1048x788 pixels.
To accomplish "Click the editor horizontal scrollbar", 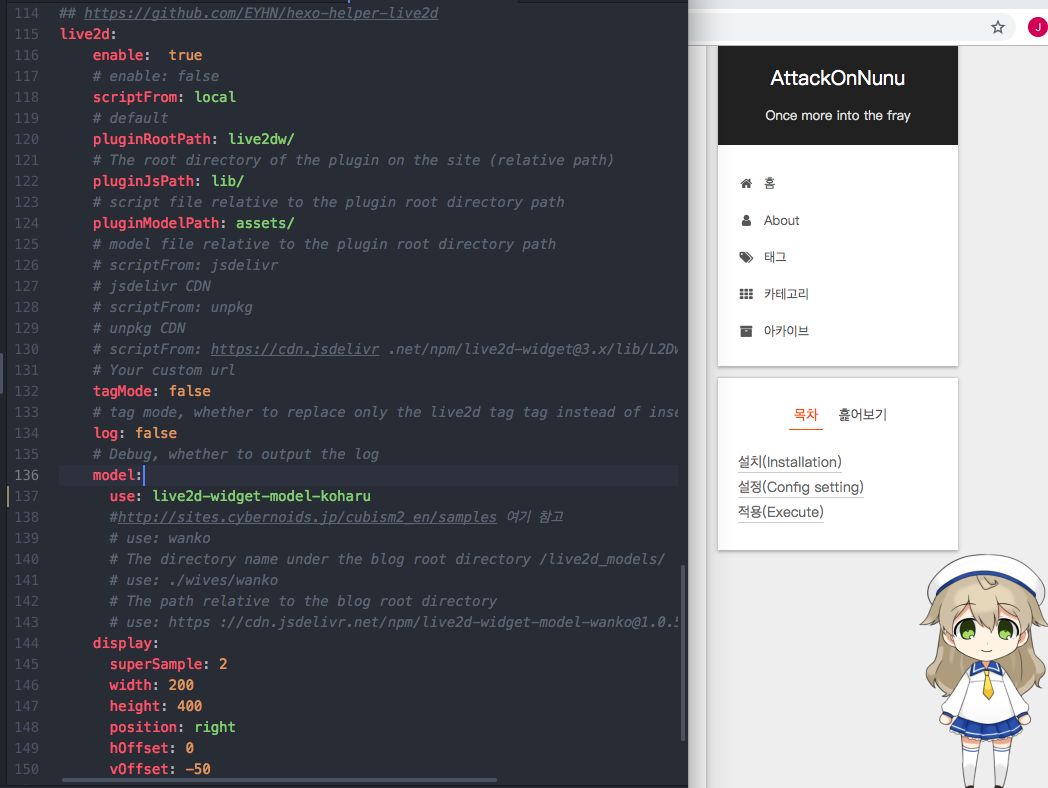I will [x=279, y=779].
